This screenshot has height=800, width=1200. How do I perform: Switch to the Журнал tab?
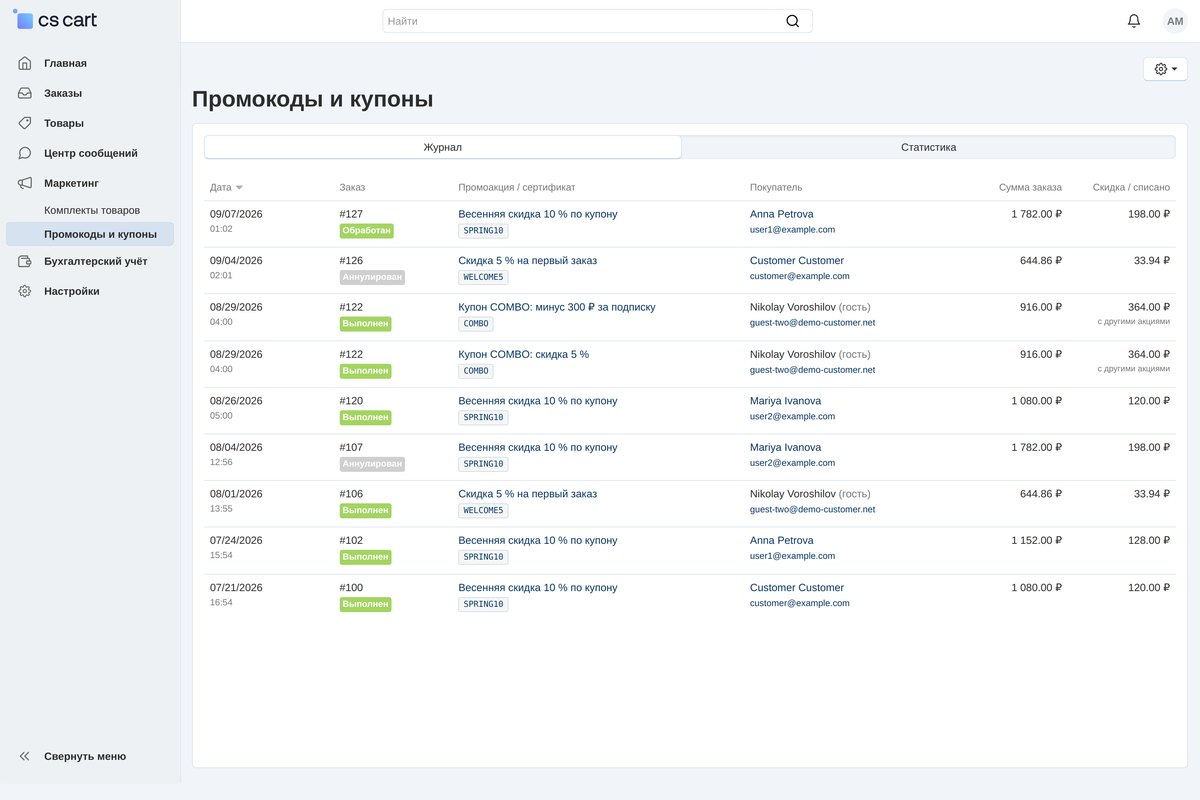pos(443,147)
